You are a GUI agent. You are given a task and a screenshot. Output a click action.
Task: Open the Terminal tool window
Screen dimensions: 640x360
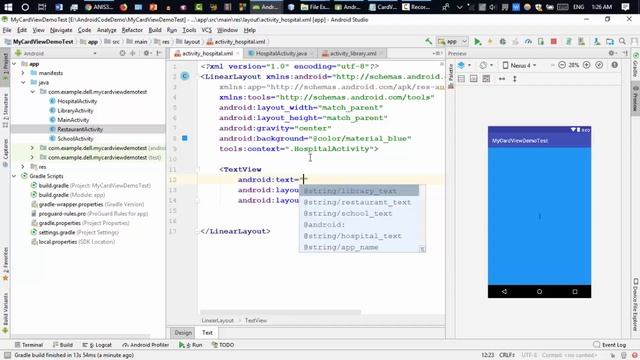tap(29, 345)
